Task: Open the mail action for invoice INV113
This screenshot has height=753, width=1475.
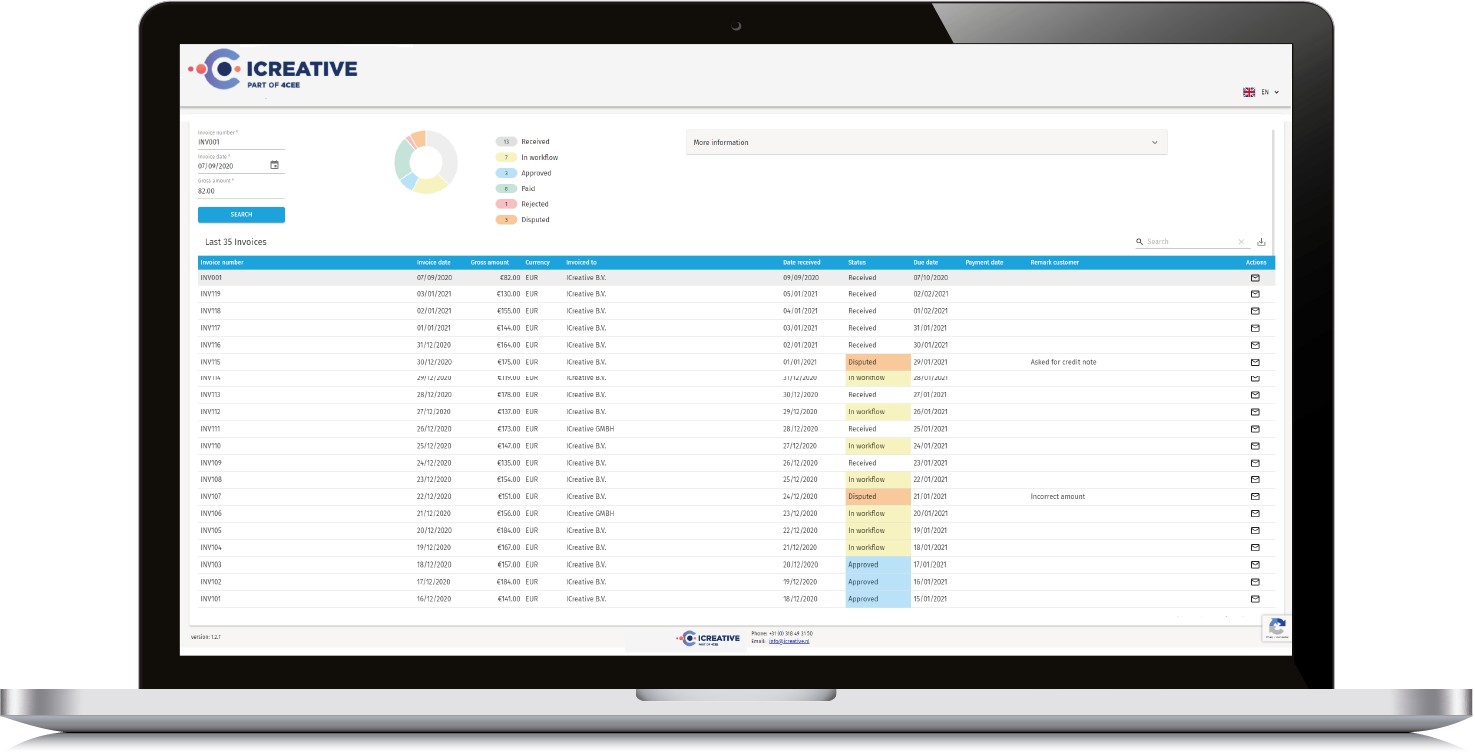Action: 1255,395
